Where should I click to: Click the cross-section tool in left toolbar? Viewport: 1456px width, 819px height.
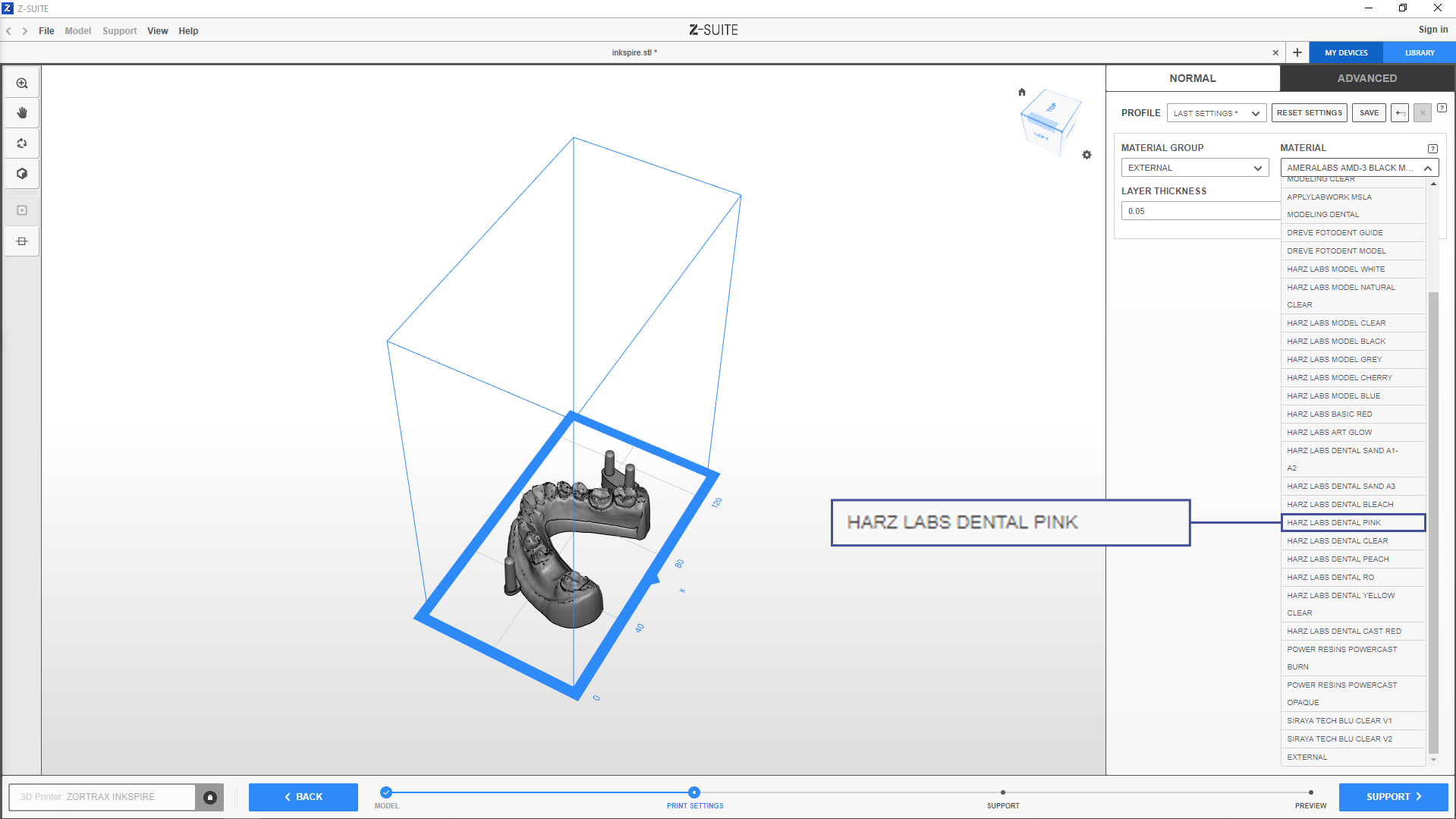22,241
